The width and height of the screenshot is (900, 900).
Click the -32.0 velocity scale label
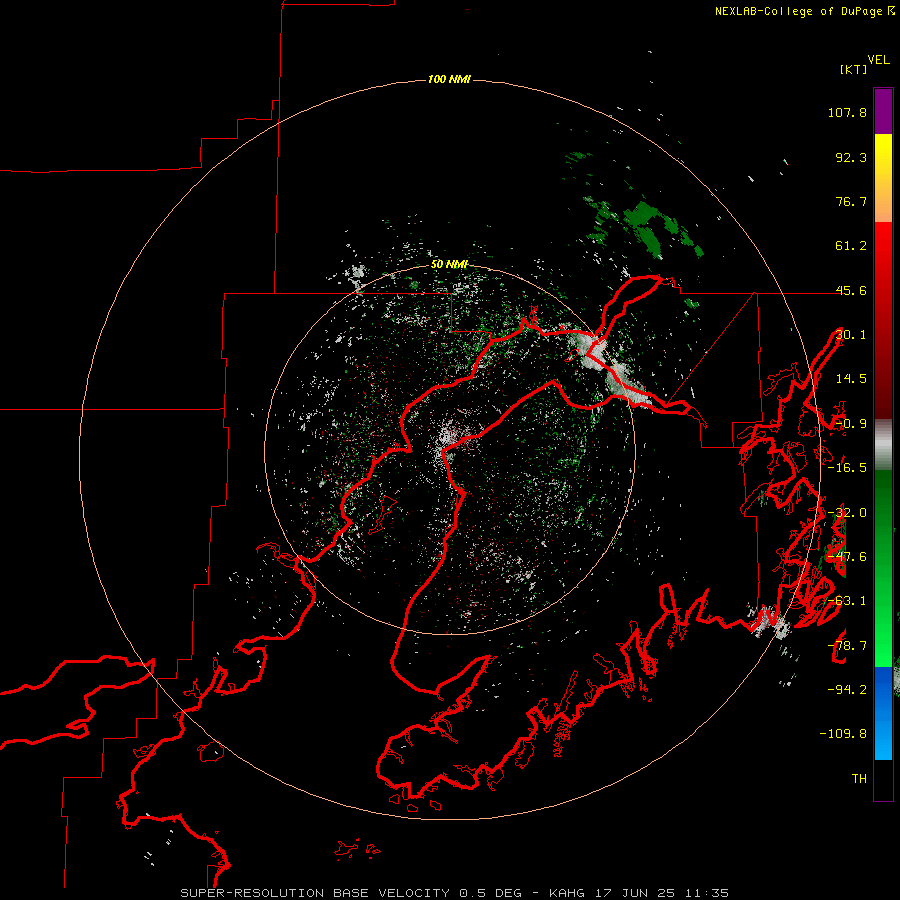(x=847, y=513)
